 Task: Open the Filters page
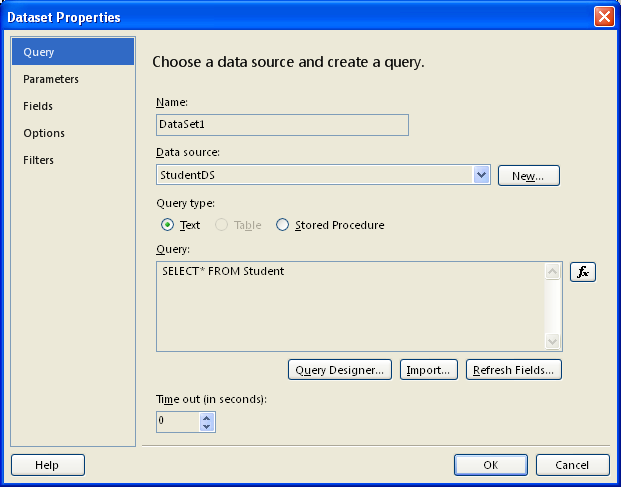(73, 160)
